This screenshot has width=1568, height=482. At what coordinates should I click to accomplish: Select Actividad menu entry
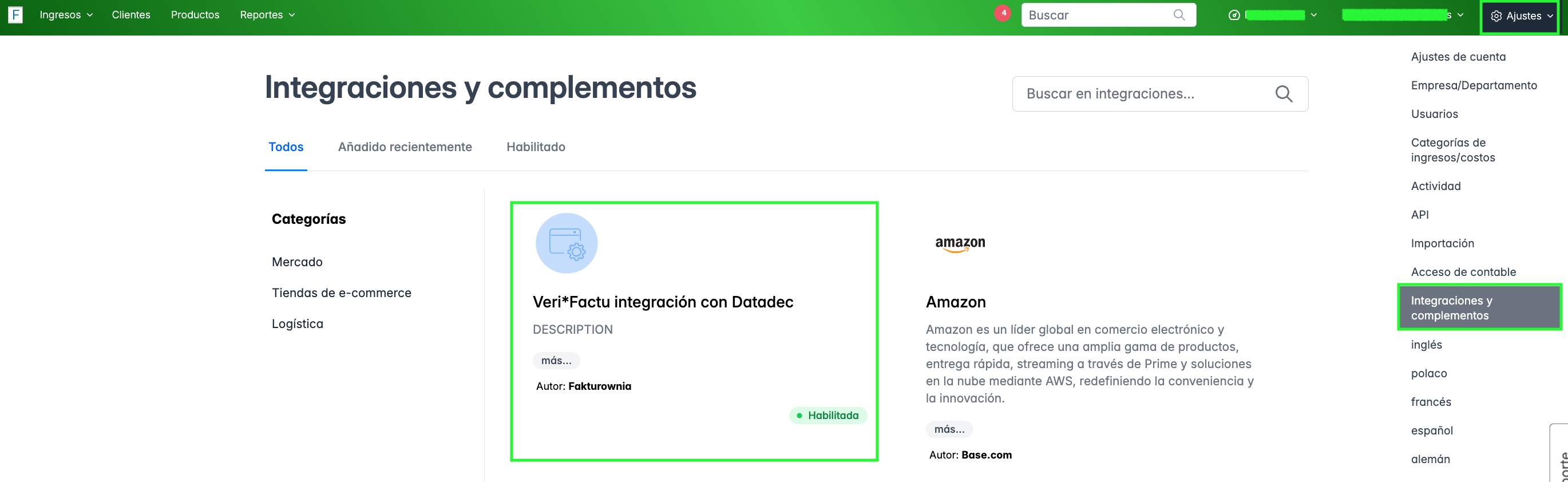click(1435, 186)
